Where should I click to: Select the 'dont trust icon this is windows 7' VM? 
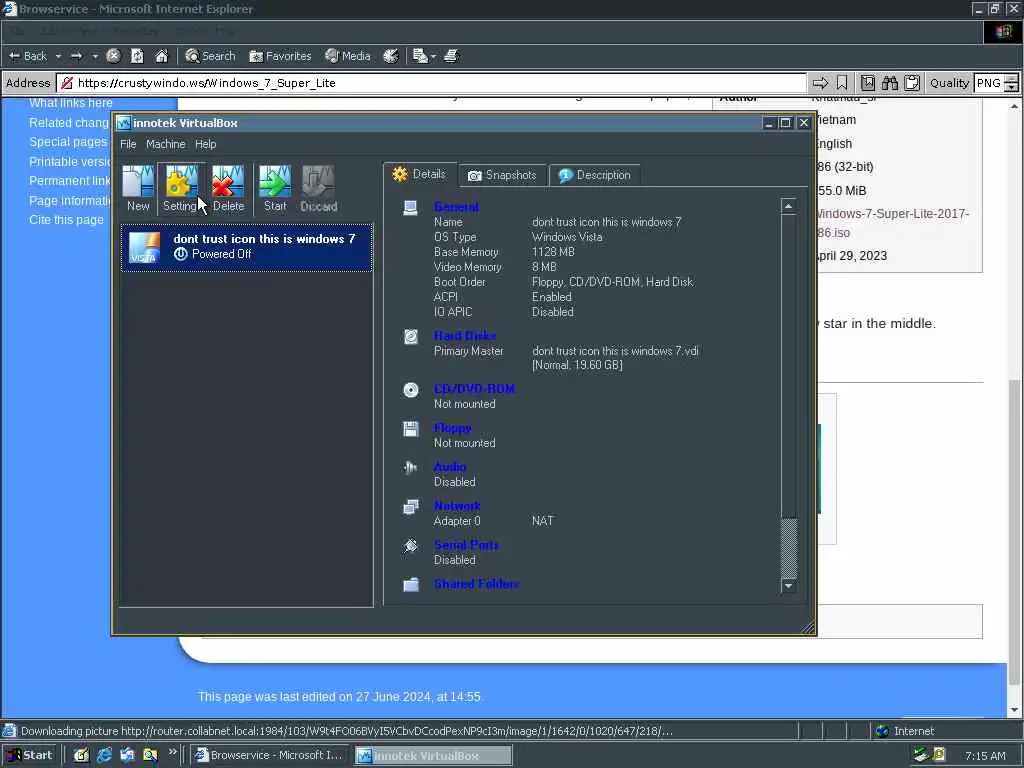click(247, 247)
